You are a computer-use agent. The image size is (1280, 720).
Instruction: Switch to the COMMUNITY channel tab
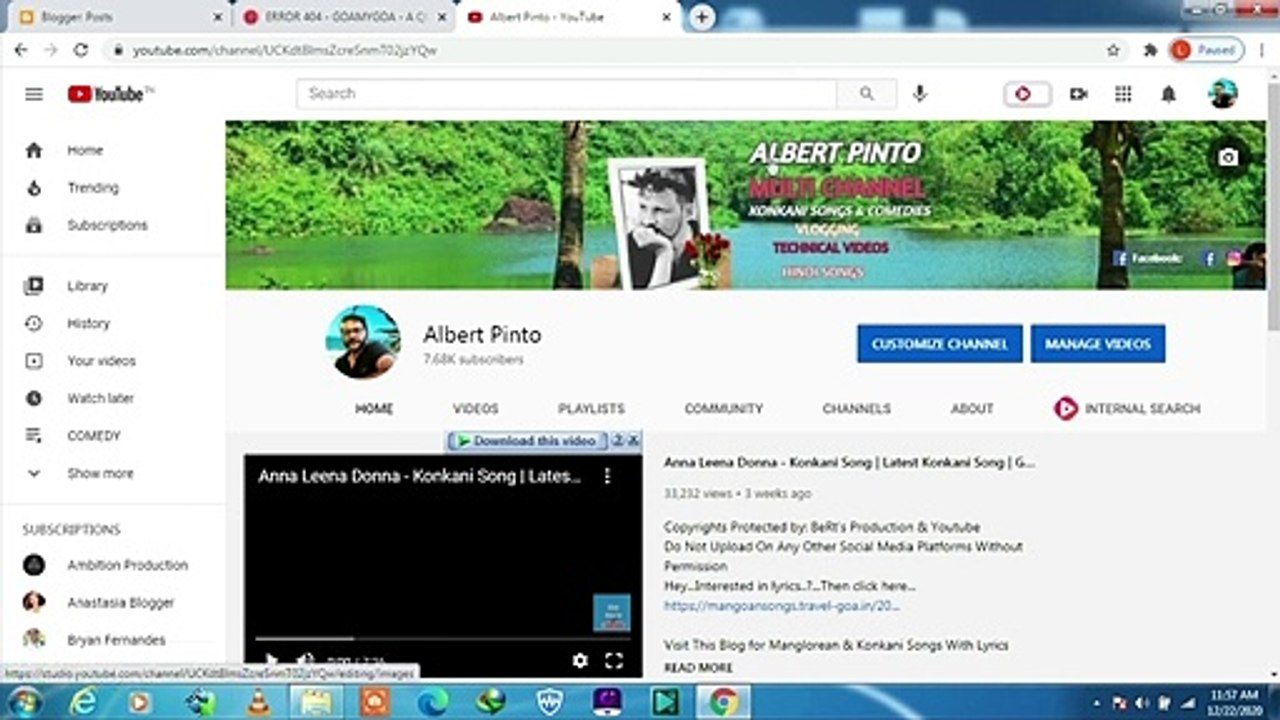click(723, 408)
